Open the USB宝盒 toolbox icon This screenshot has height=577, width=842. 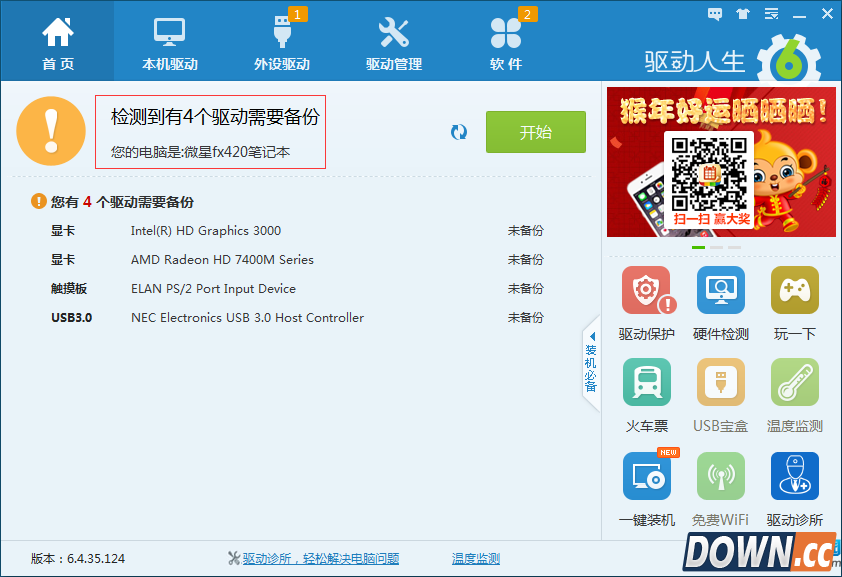(x=720, y=383)
